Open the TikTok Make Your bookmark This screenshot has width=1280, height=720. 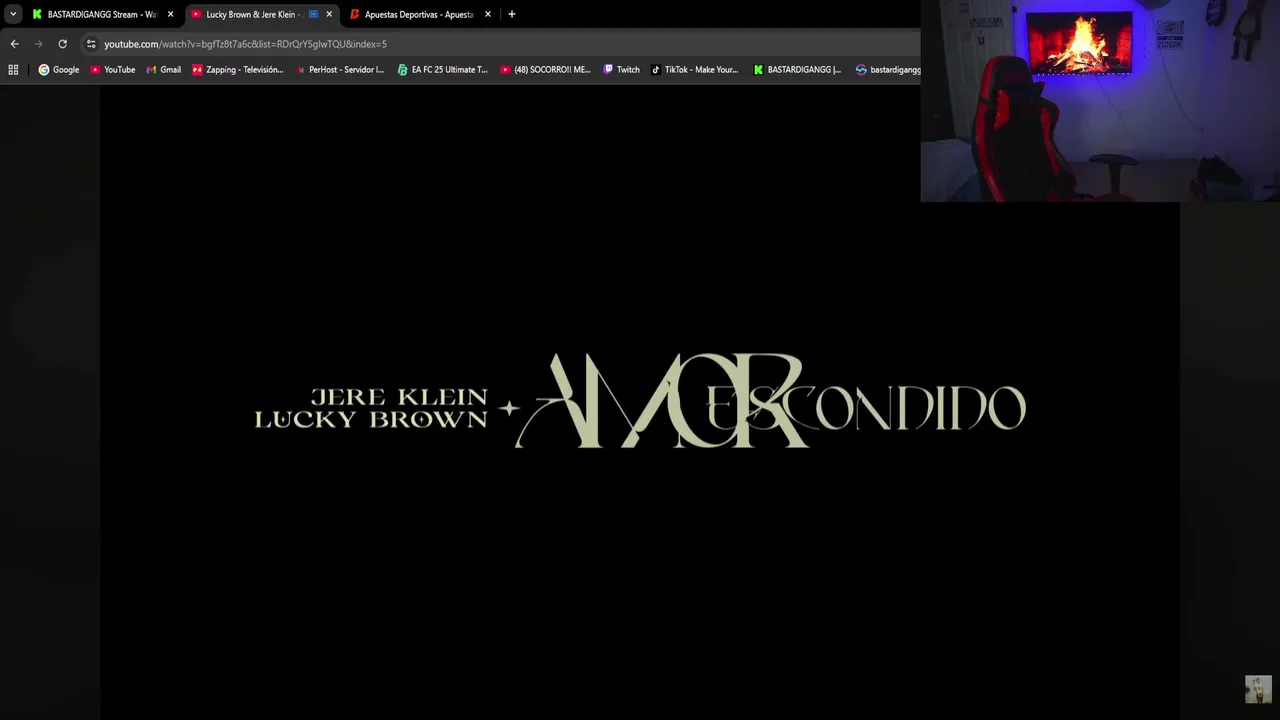(x=694, y=70)
